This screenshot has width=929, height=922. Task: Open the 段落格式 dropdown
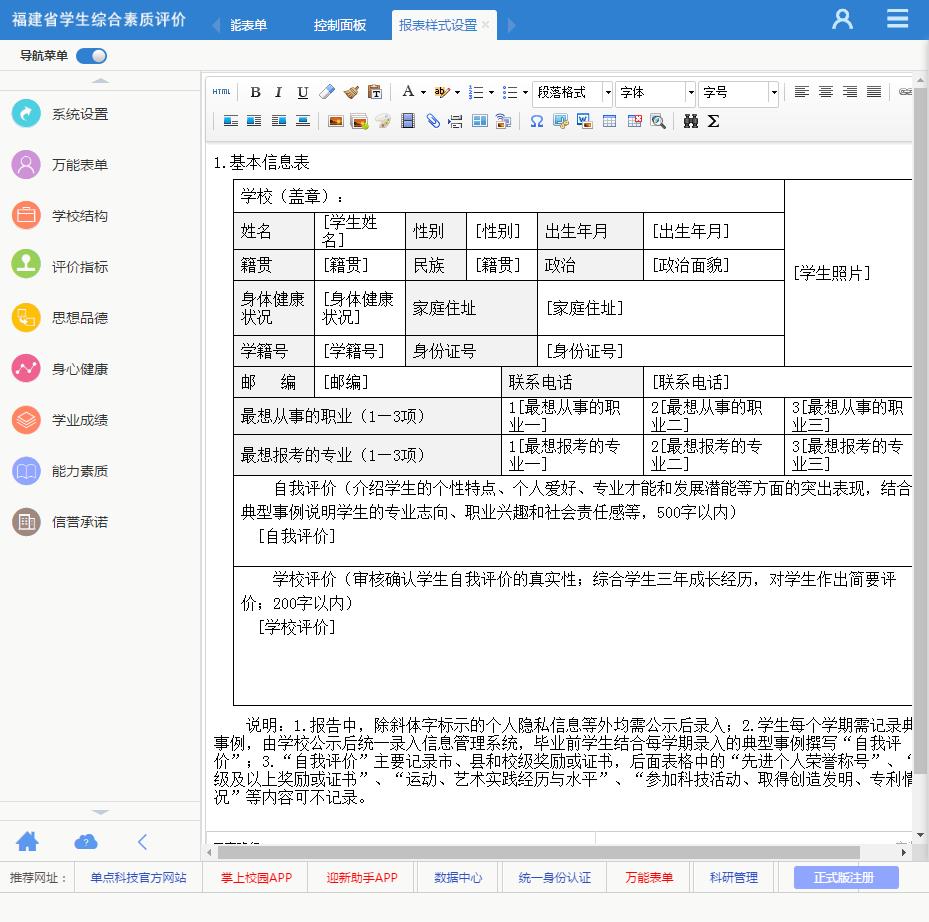(572, 92)
